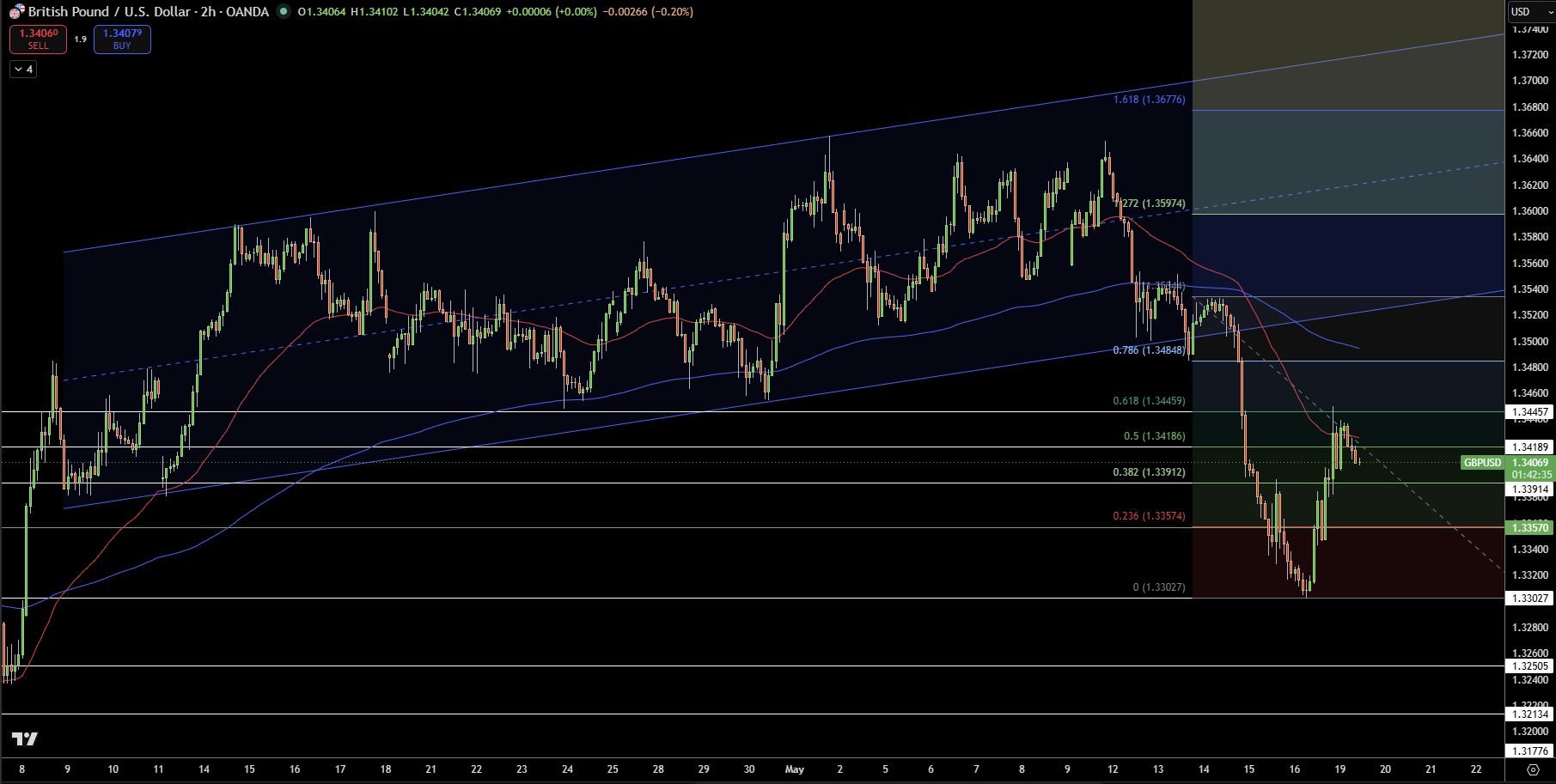Collapse the indicator legend showing 4
The height and width of the screenshot is (784, 1556).
click(x=23, y=70)
